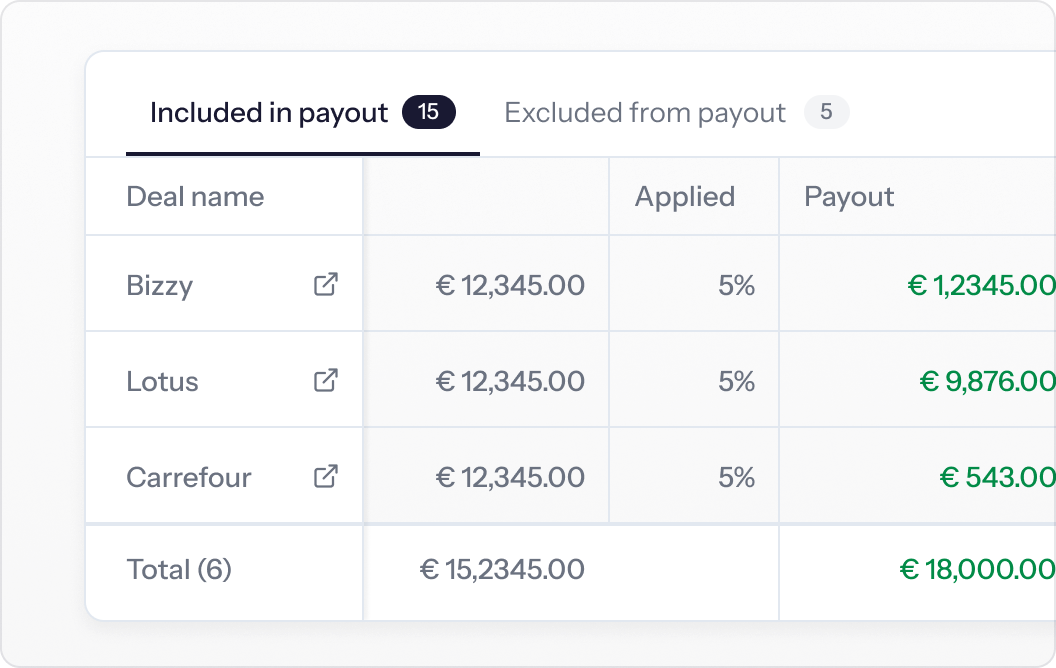The image size is (1056, 668).
Task: Select the Deal name column header
Action: coord(195,197)
